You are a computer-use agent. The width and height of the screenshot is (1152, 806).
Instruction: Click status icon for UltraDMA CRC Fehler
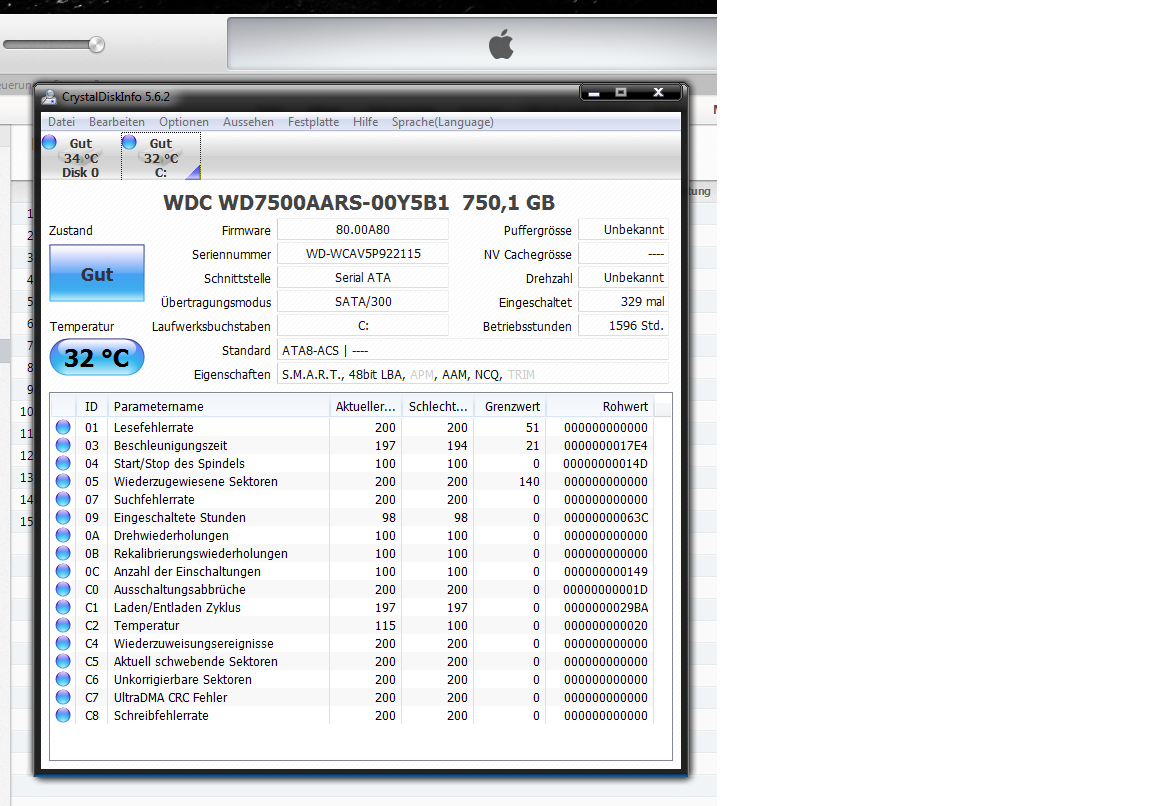pos(63,697)
